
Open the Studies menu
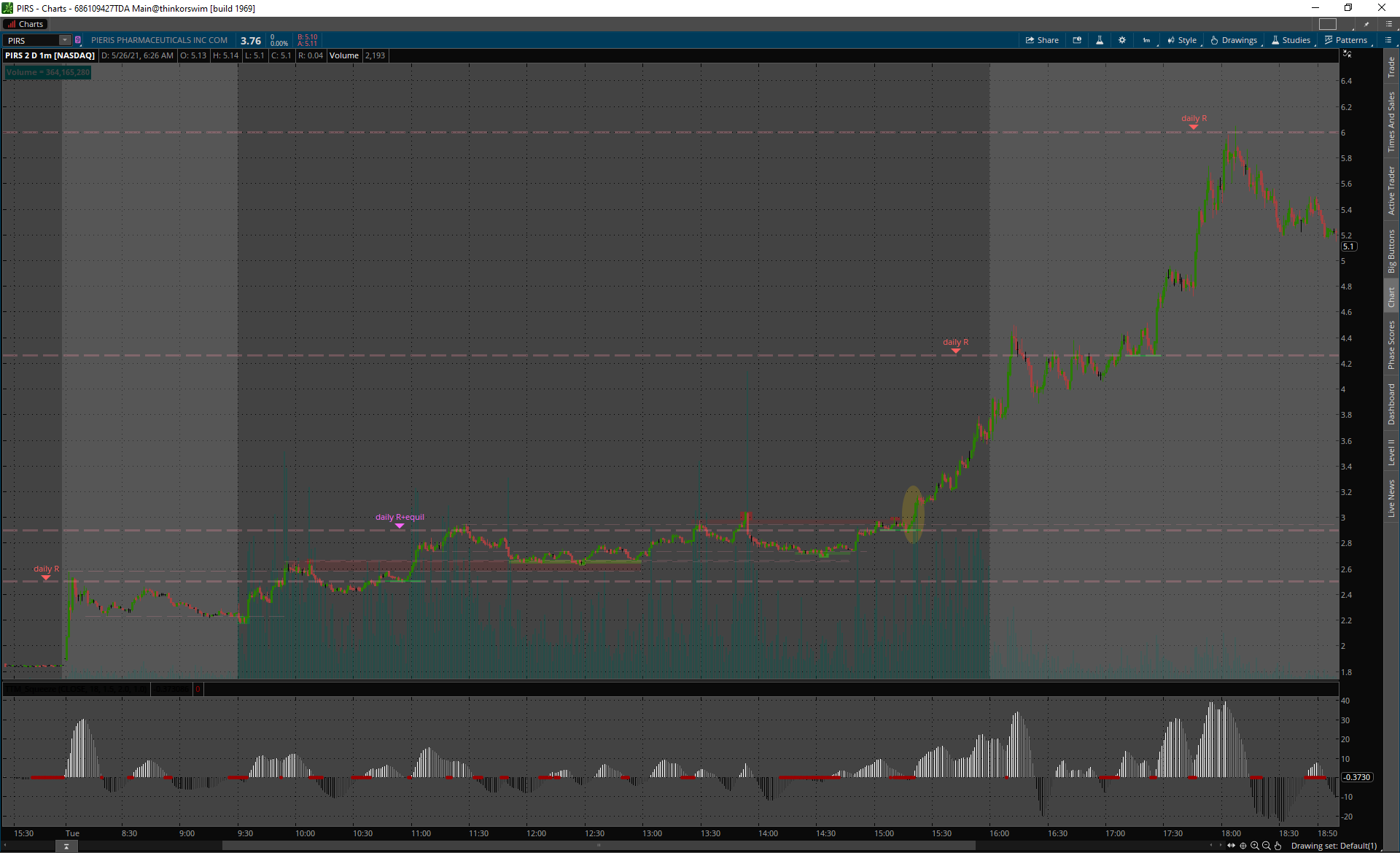click(1291, 40)
